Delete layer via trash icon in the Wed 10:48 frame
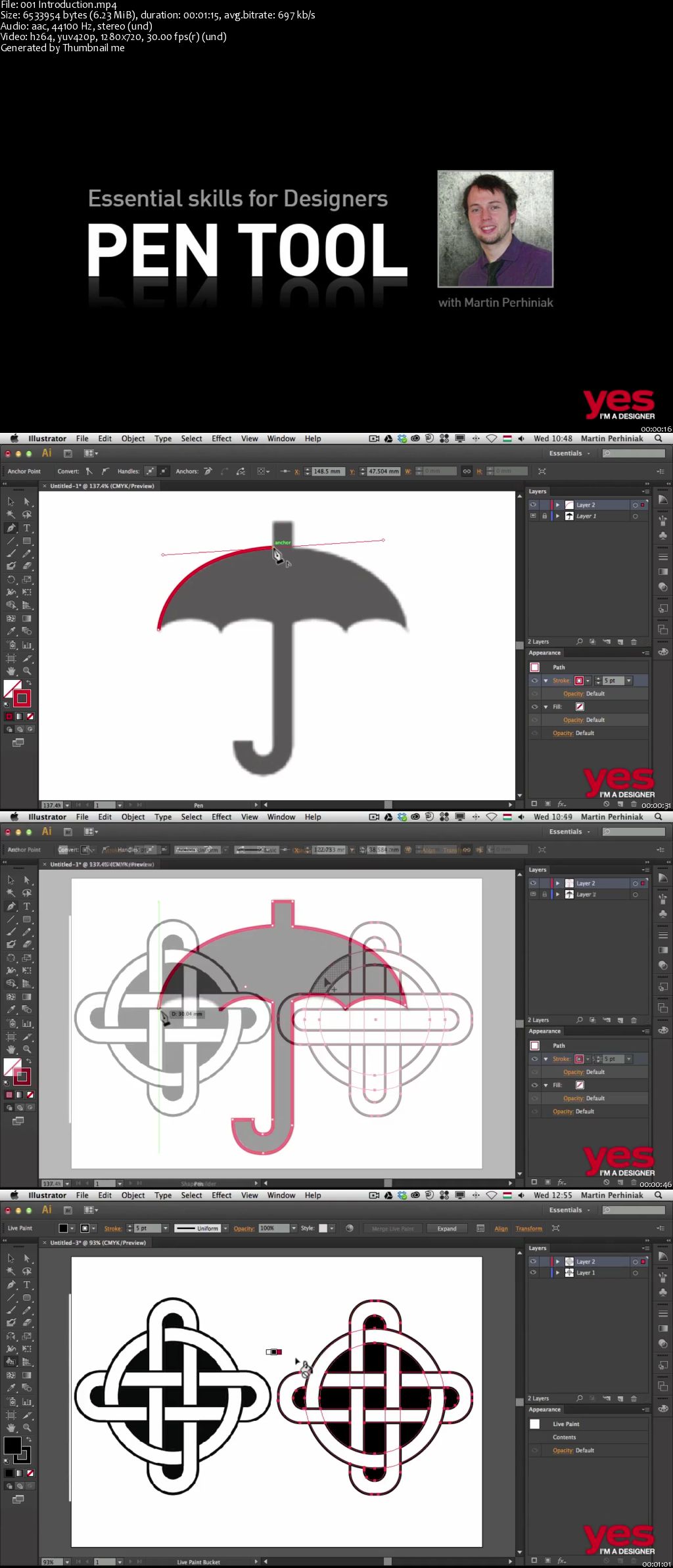This screenshot has width=673, height=1568. [x=634, y=642]
